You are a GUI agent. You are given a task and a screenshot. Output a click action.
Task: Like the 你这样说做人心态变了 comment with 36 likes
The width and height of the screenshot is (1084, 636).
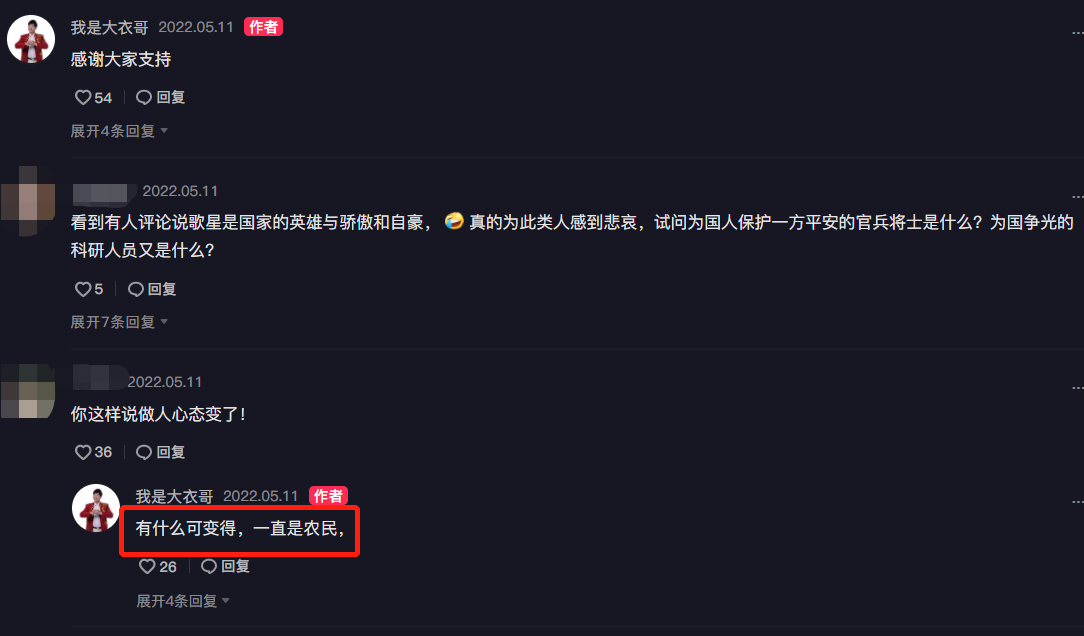93,452
